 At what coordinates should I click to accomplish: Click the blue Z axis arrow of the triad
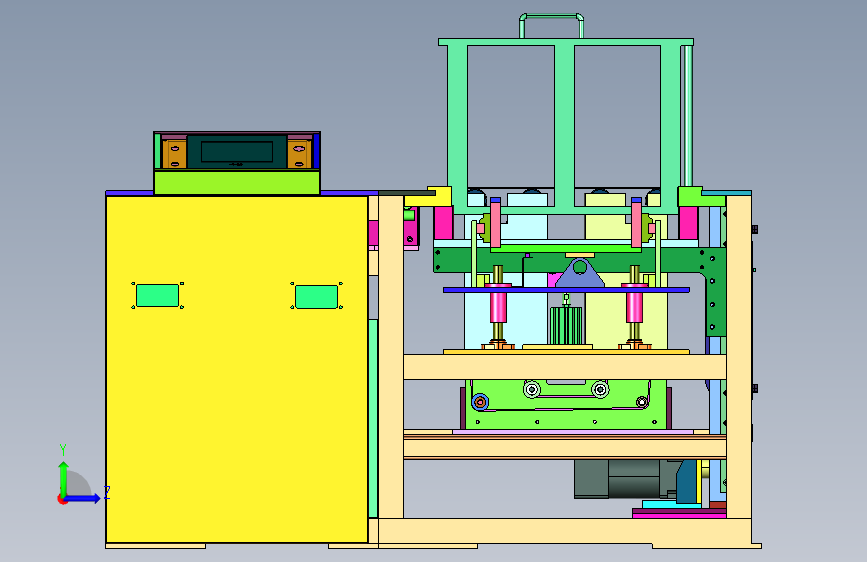(x=83, y=498)
